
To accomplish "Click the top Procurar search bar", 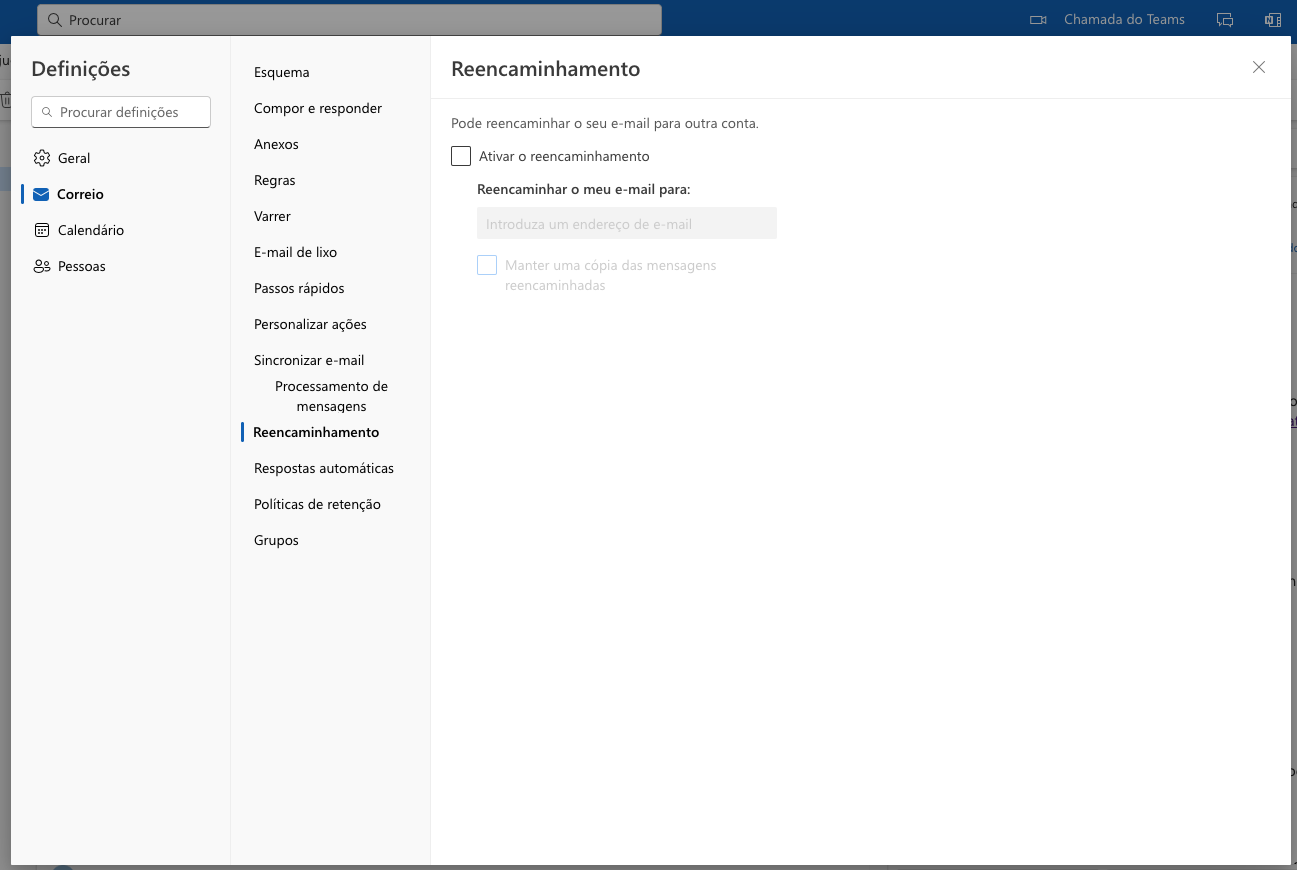I will tap(349, 20).
